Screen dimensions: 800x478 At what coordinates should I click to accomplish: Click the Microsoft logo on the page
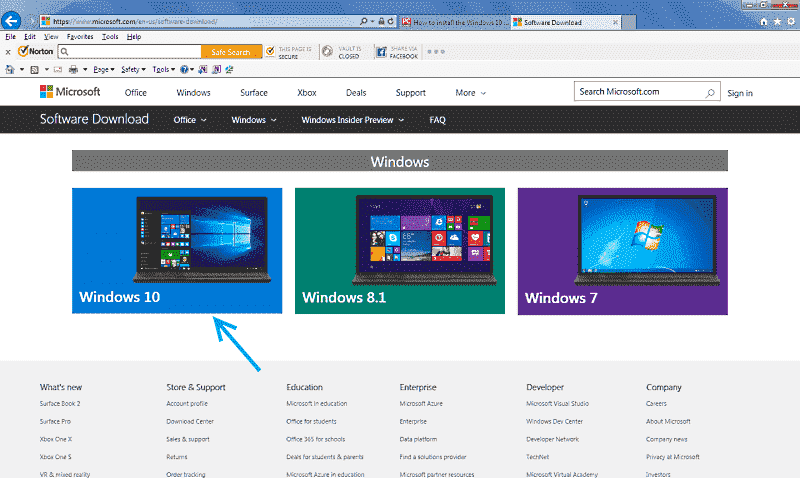point(70,92)
